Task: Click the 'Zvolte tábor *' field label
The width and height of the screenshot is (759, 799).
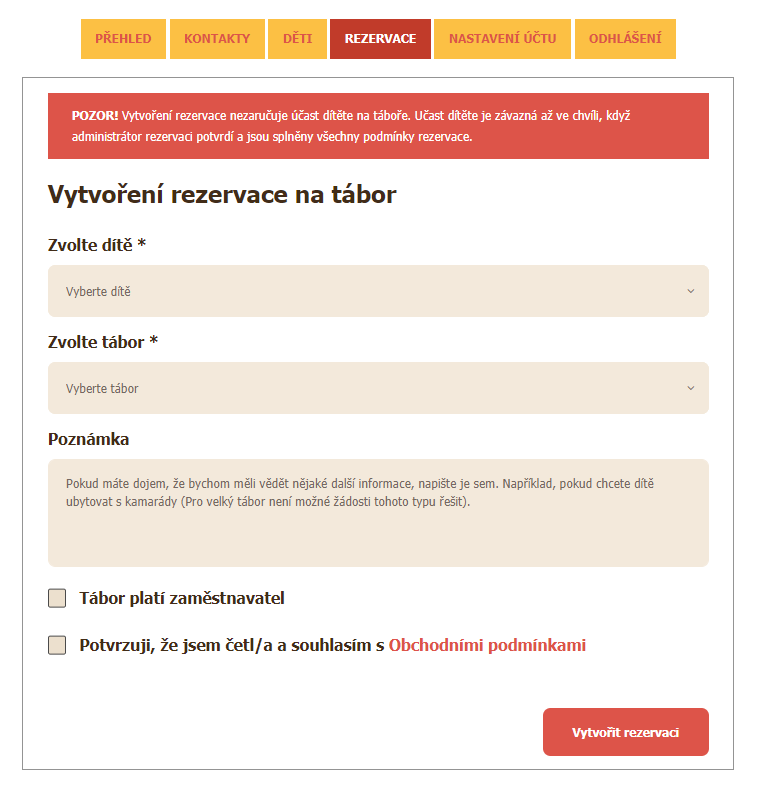Action: (x=103, y=342)
